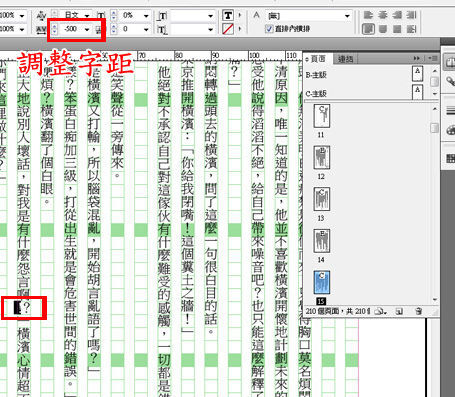Apply the second top-row paragraph alignment button
Viewport: 455px width, 397px height.
click(x=383, y=15)
